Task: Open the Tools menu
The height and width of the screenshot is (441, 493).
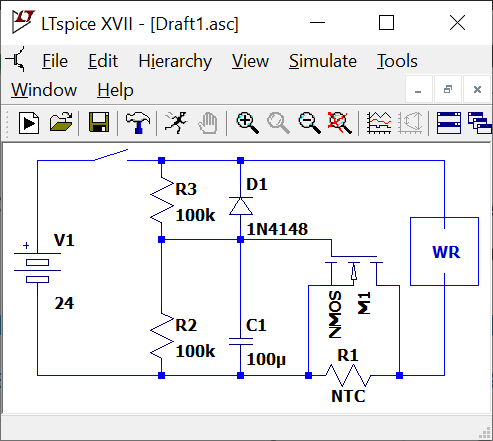Action: pos(397,61)
